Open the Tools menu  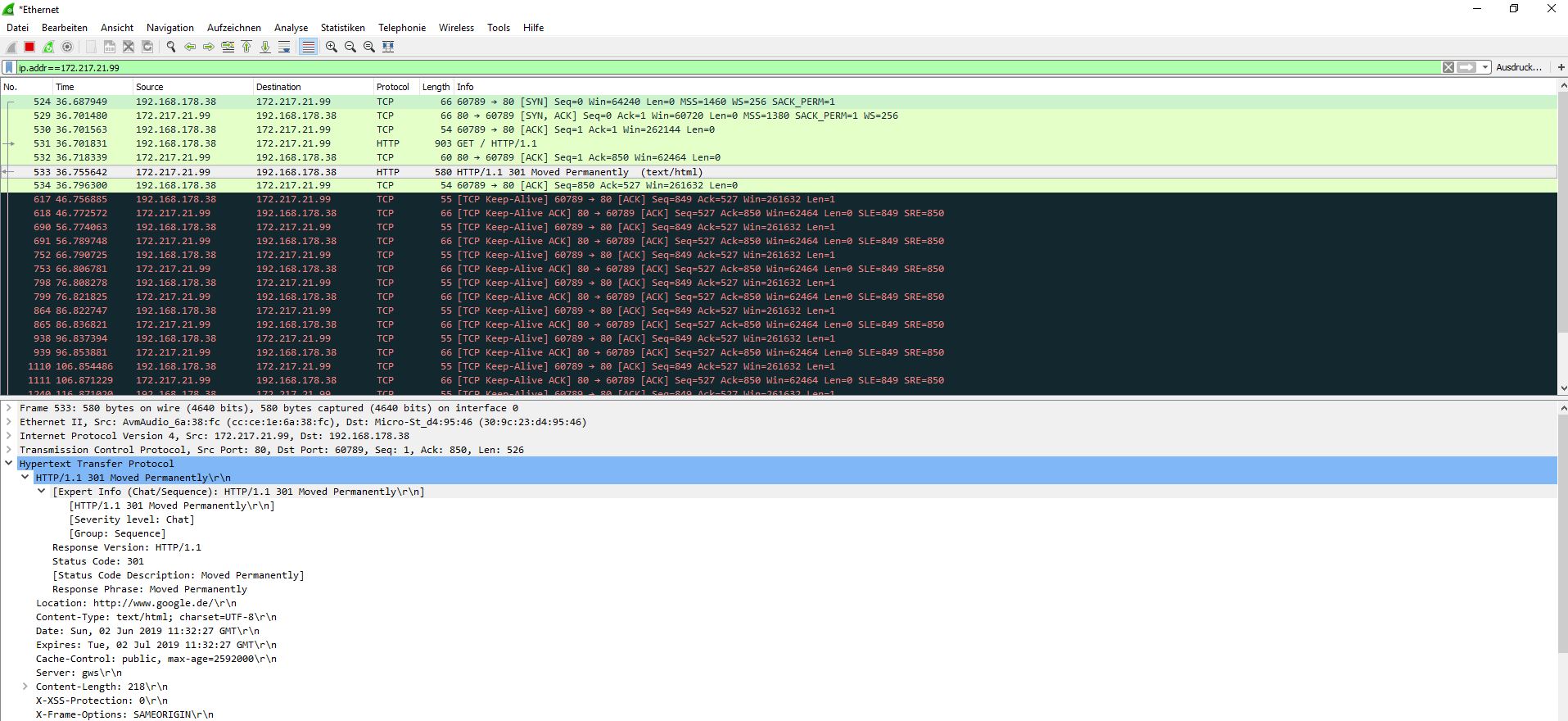coord(499,28)
